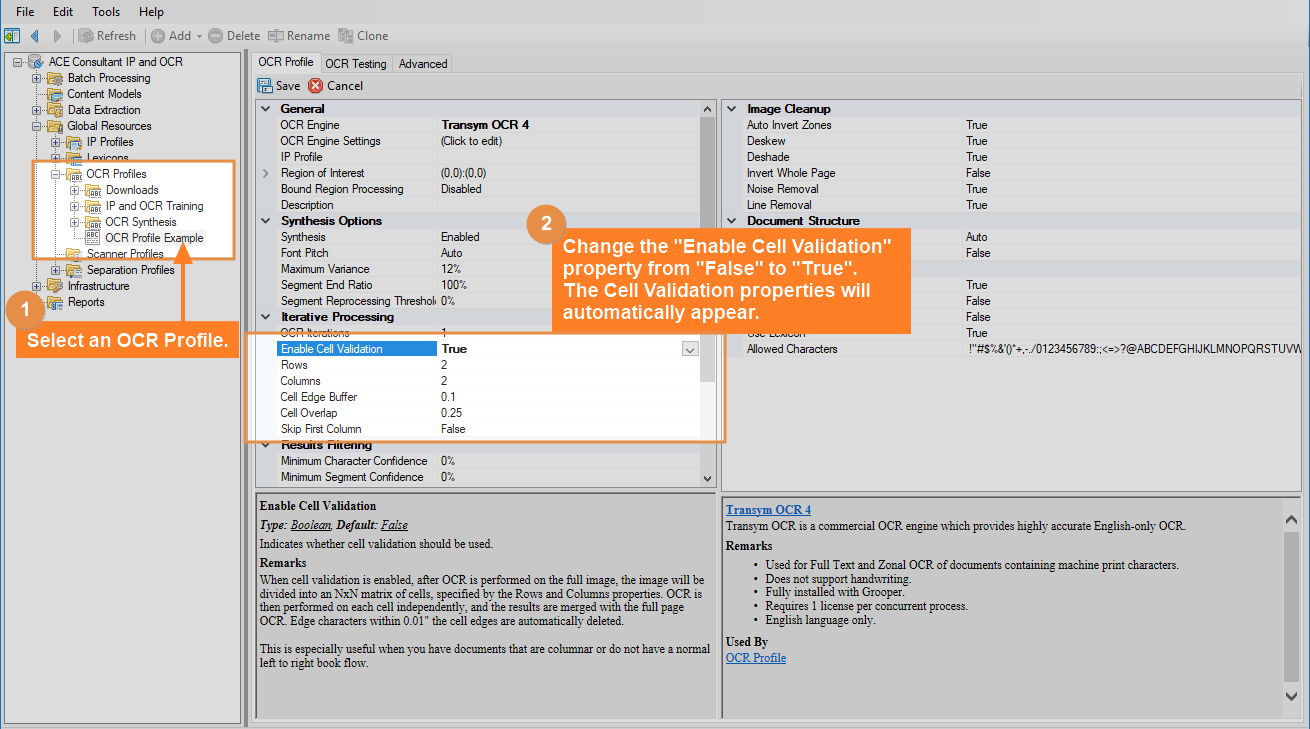This screenshot has width=1310, height=729.
Task: Click the Save icon in OCR Profile
Action: click(x=266, y=86)
